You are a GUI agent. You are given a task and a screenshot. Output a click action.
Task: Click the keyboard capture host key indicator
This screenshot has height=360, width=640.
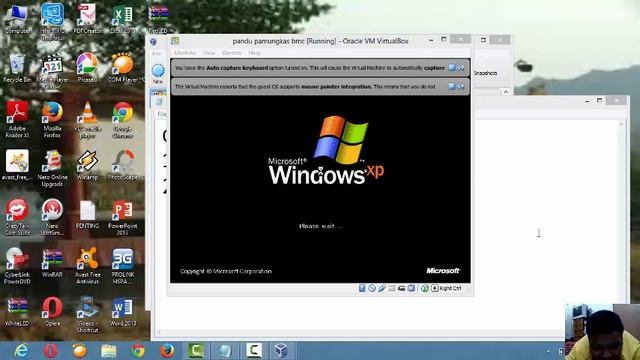pos(435,288)
